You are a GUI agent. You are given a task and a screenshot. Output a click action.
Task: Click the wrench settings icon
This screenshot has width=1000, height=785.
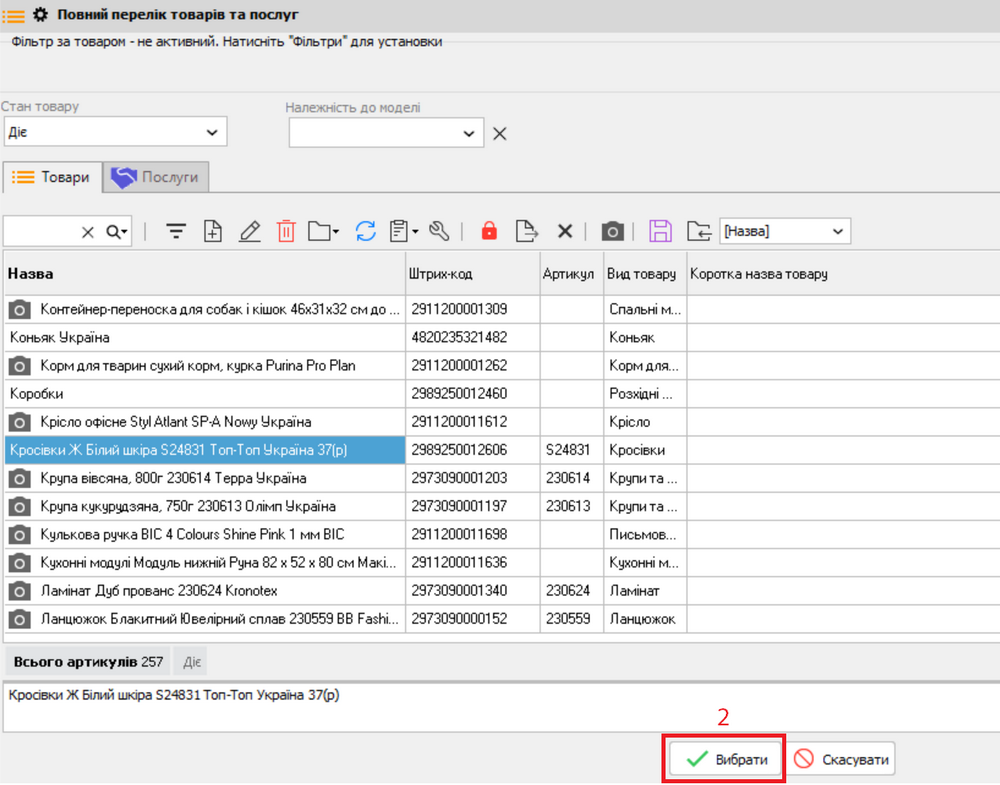439,232
